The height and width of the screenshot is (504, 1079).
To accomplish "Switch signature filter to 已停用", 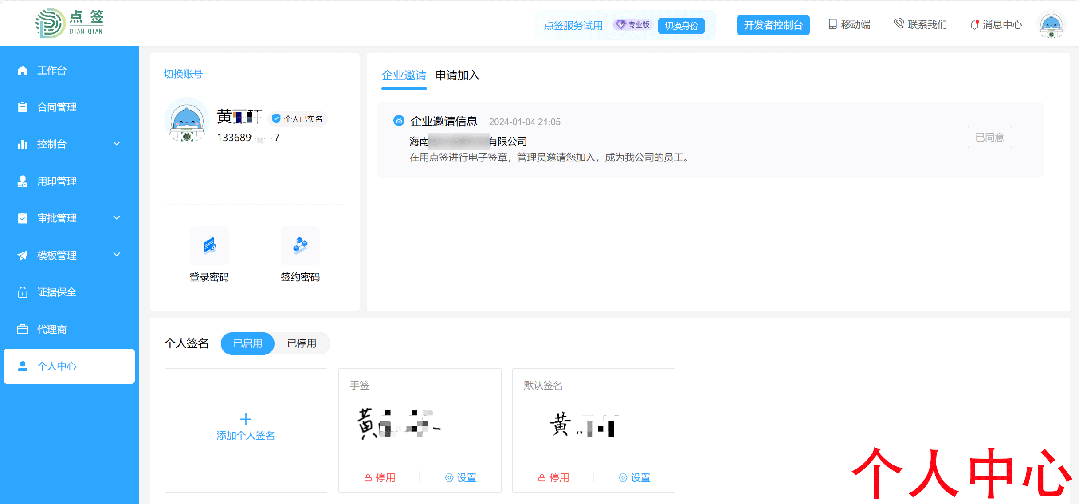I will tap(301, 343).
